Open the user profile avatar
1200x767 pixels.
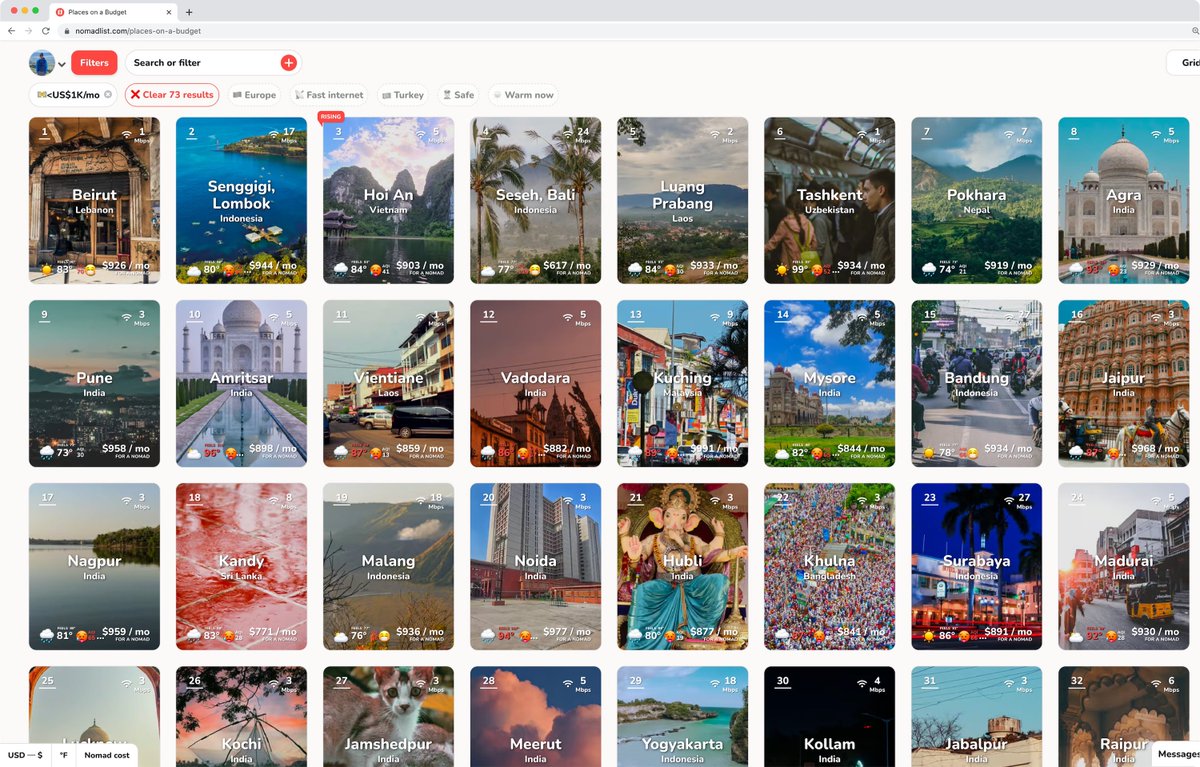coord(42,63)
